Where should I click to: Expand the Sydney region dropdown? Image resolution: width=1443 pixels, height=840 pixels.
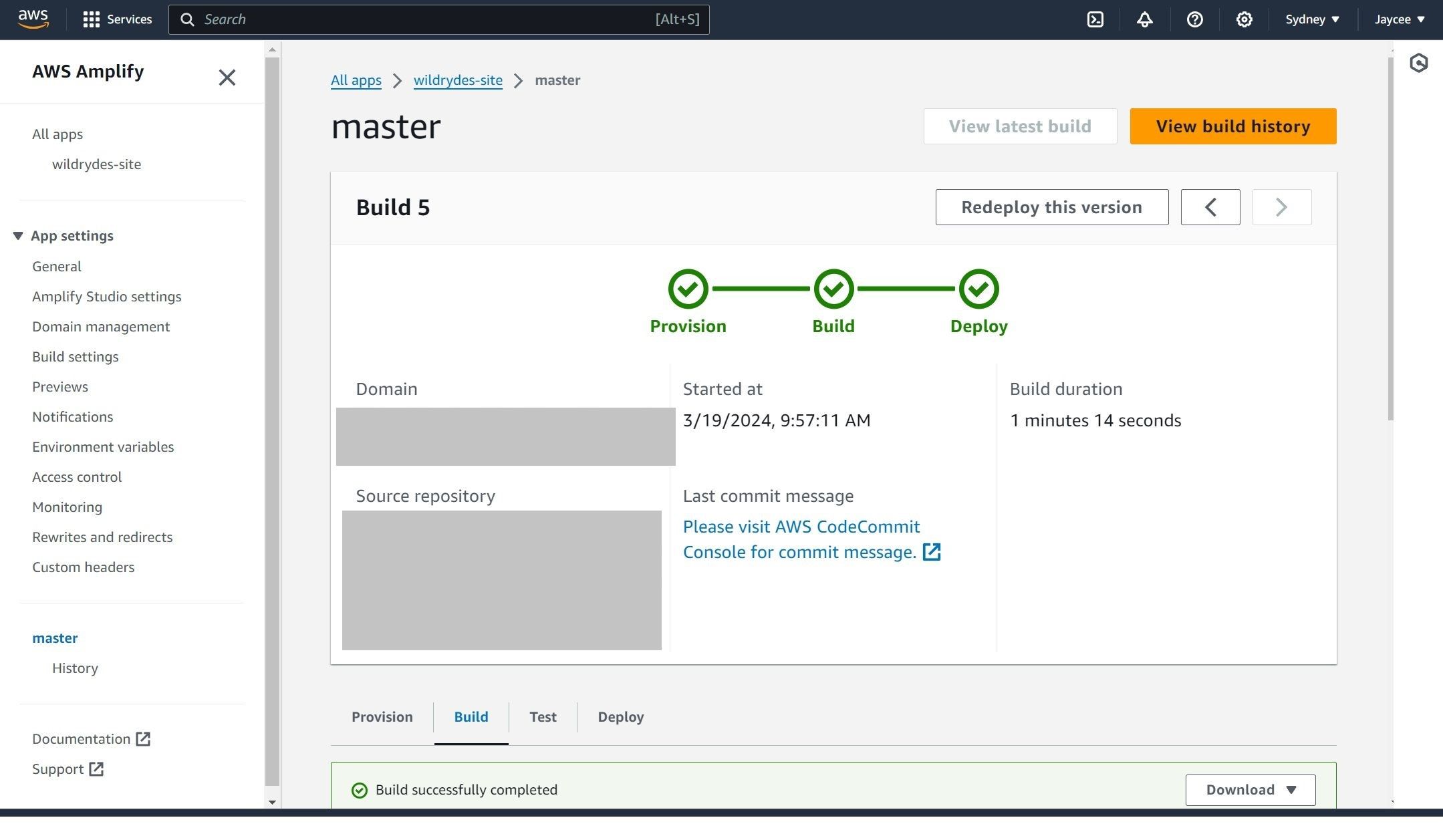[1312, 19]
